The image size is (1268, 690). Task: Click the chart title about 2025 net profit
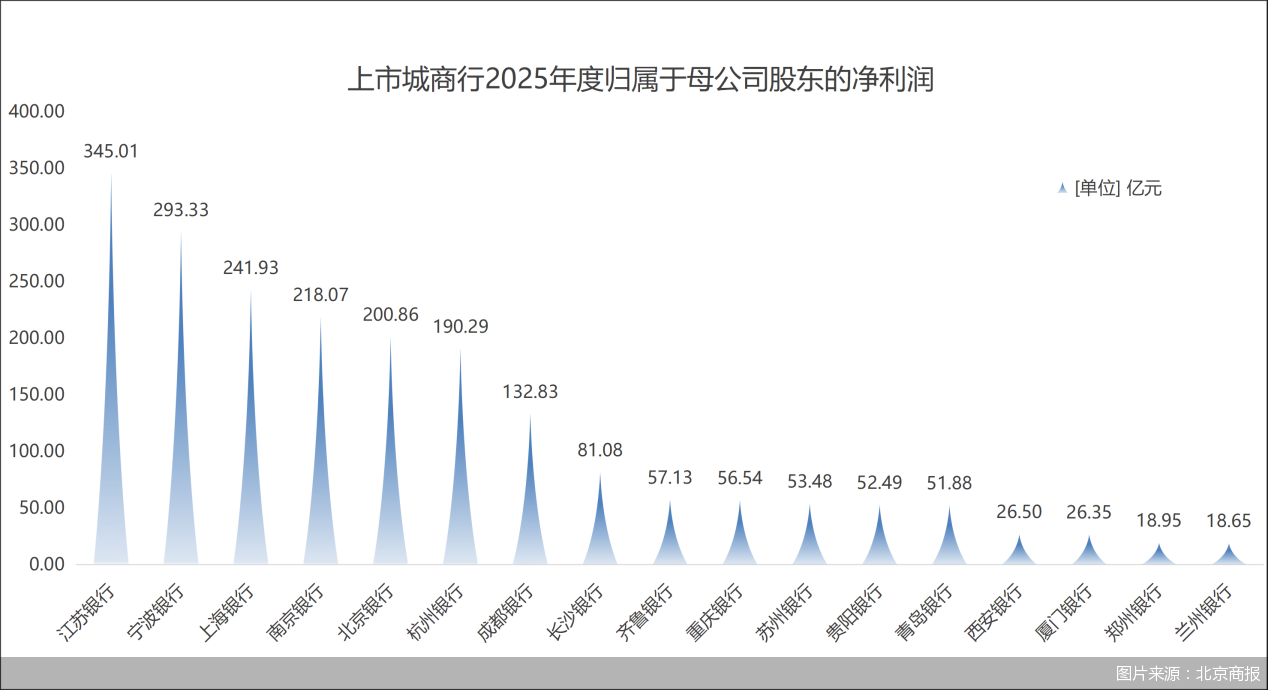pyautogui.click(x=640, y=80)
